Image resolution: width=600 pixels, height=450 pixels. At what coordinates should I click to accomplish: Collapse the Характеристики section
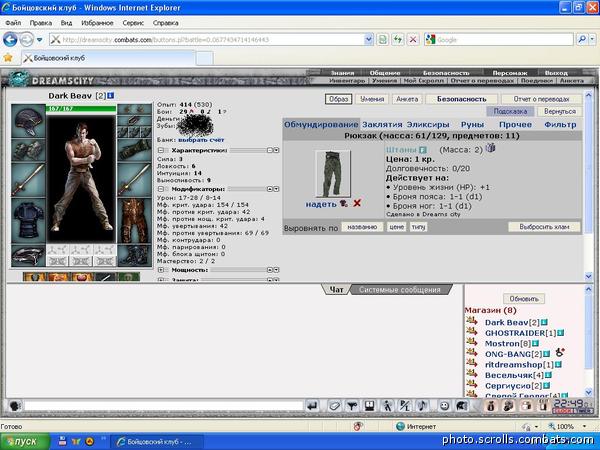[x=161, y=150]
